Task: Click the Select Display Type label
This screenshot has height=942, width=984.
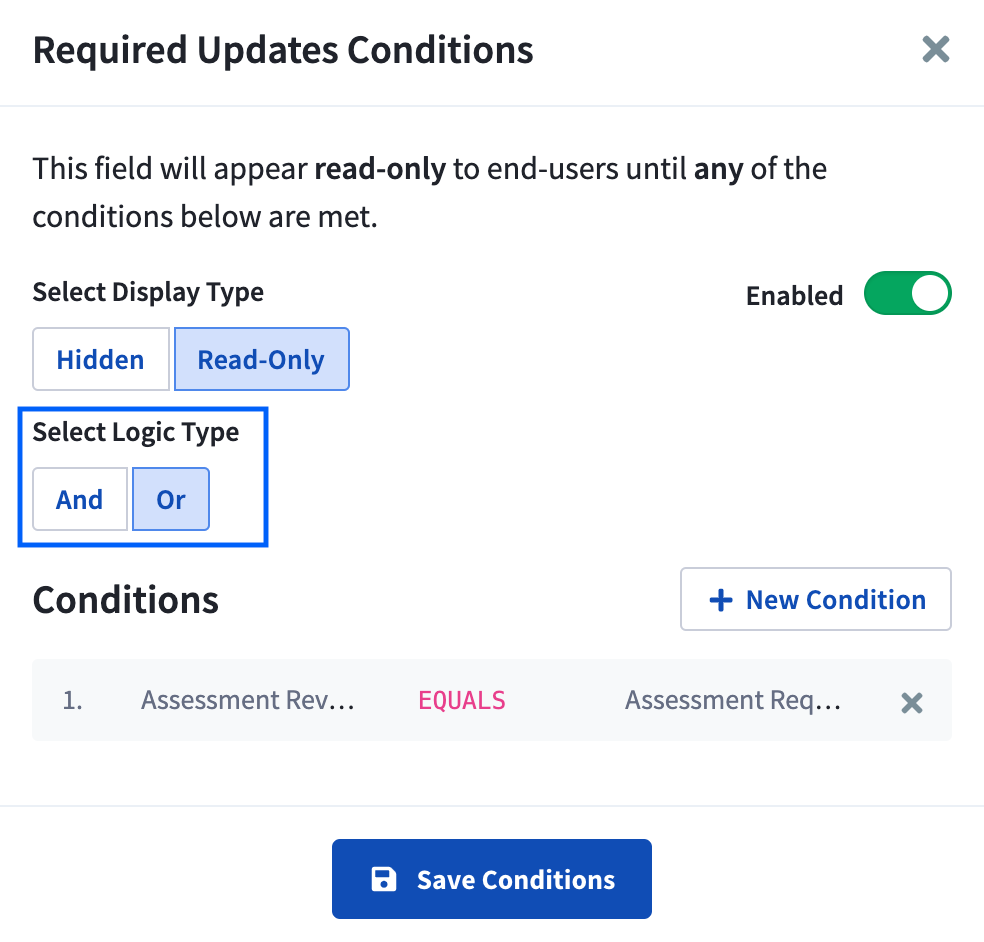Action: pos(148,292)
